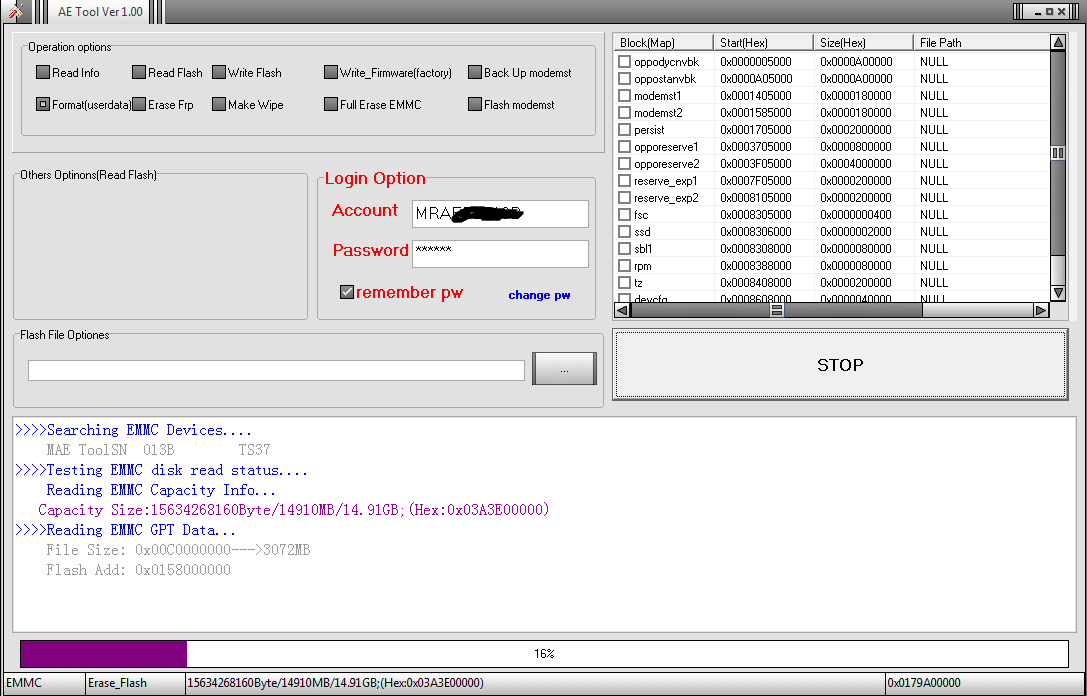Enable Erase Frp checkbox
This screenshot has width=1087, height=696.
(139, 104)
